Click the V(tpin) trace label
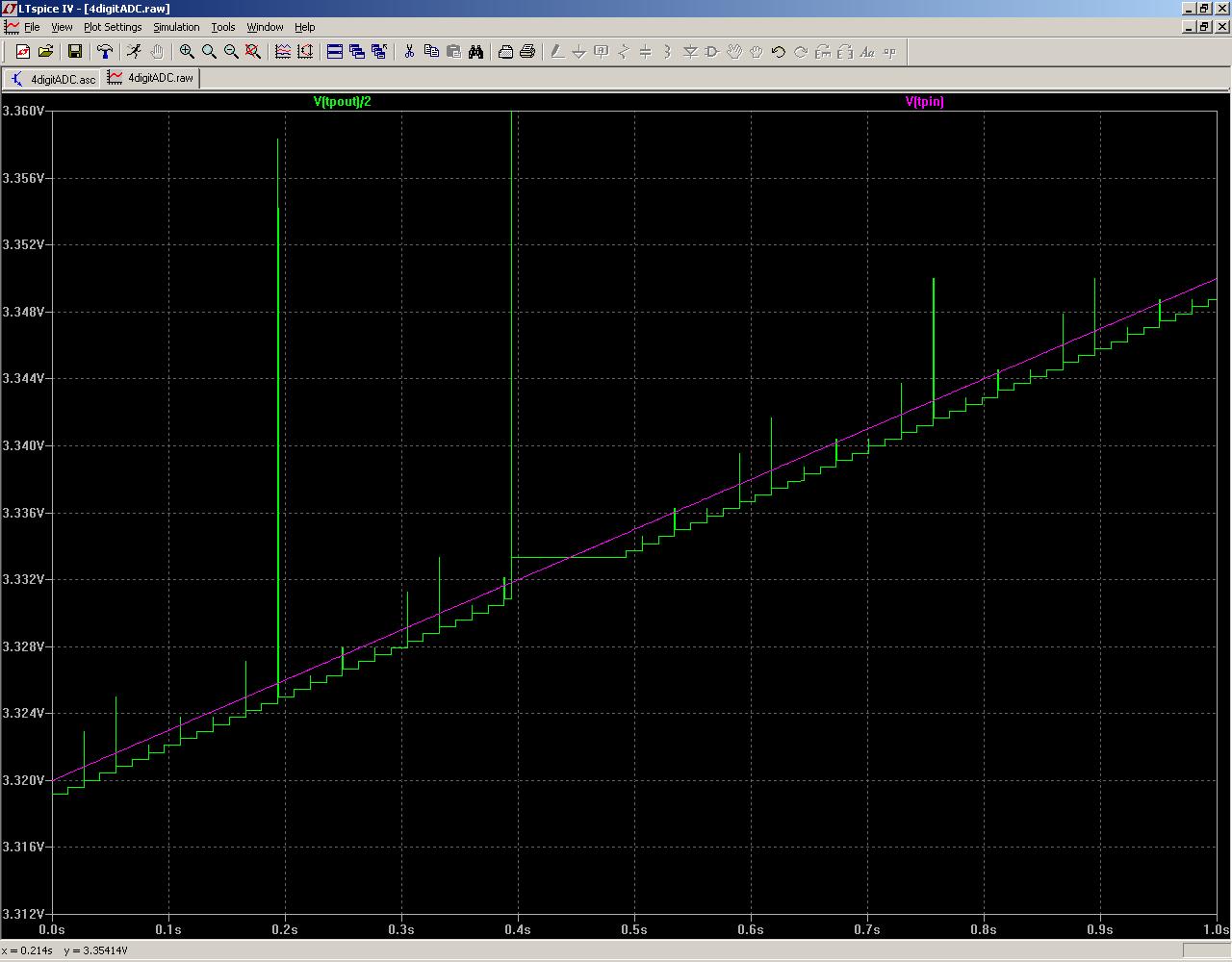 click(x=924, y=102)
